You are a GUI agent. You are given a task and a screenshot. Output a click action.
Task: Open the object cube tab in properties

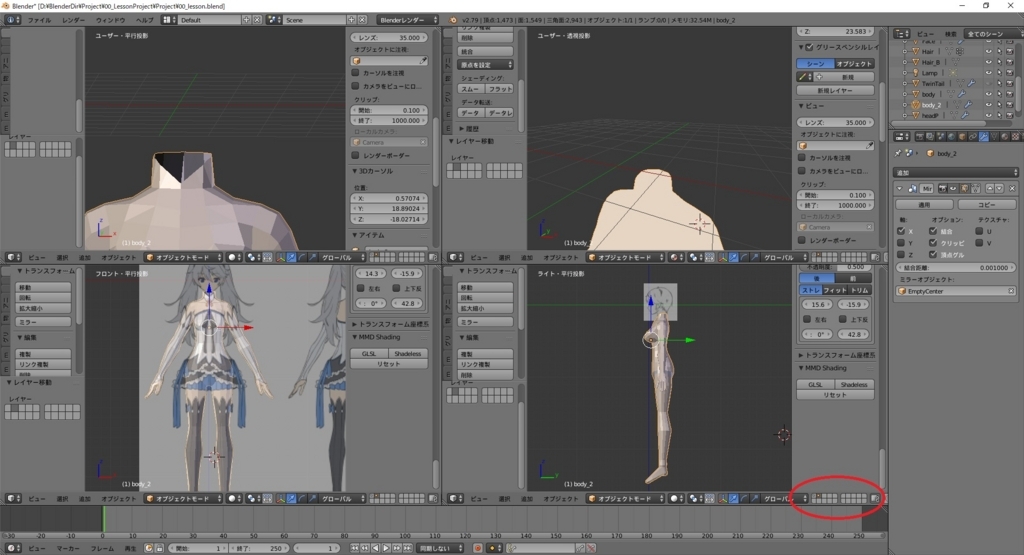pyautogui.click(x=962, y=136)
